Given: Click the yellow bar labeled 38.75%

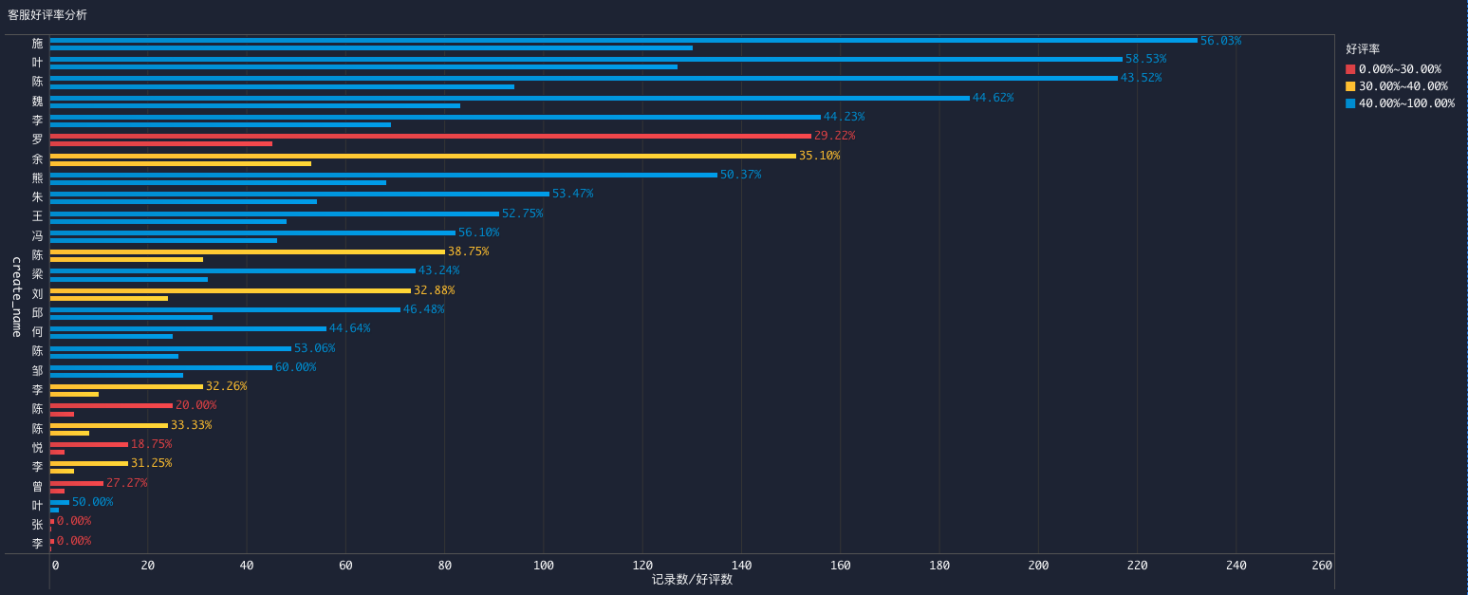Looking at the screenshot, I should [247, 251].
